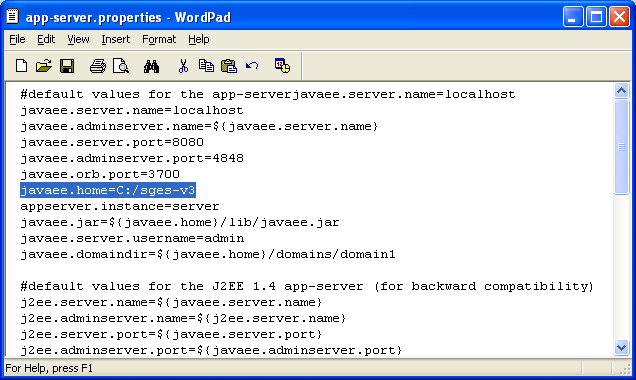636x380 pixels.
Task: Open the Insert menu
Action: tap(116, 39)
